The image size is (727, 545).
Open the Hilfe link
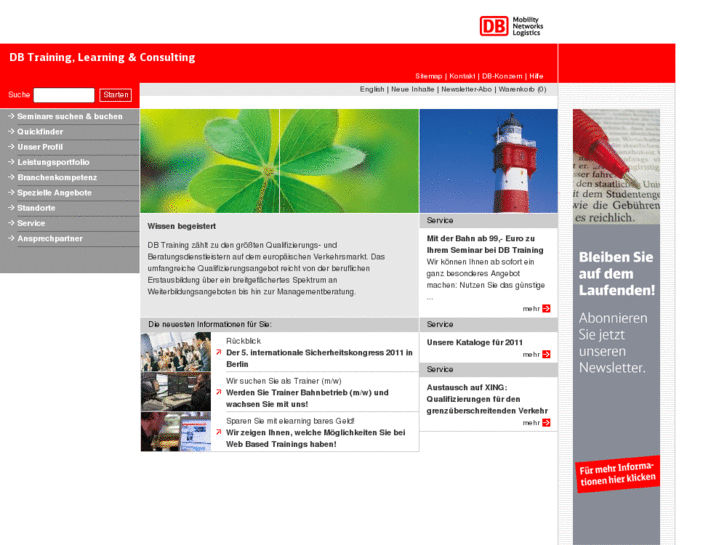click(536, 76)
